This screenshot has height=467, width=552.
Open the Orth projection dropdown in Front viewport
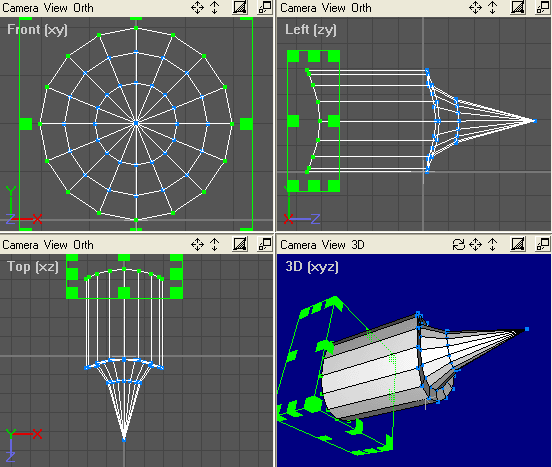(83, 8)
